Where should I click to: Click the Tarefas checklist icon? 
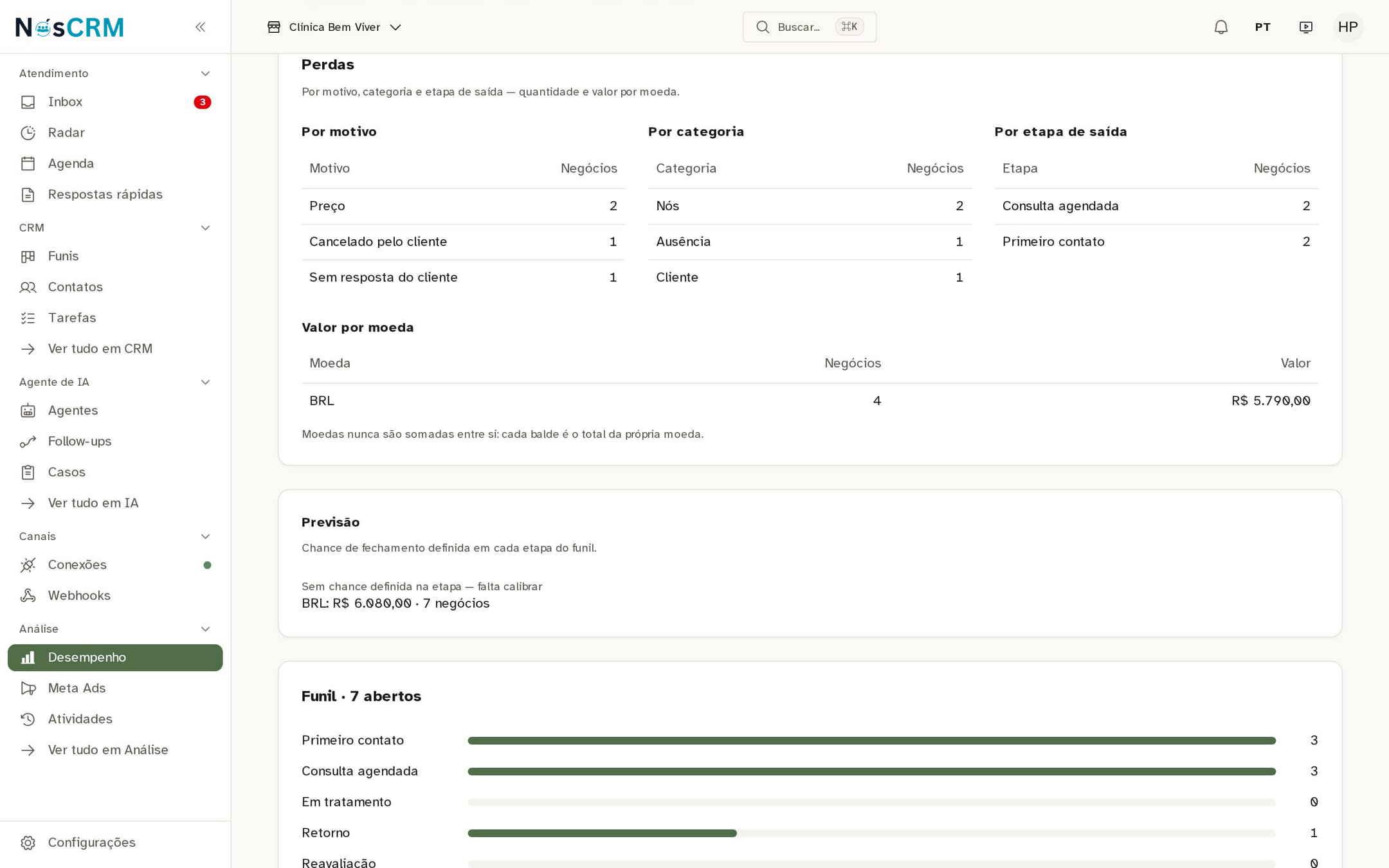point(28,318)
